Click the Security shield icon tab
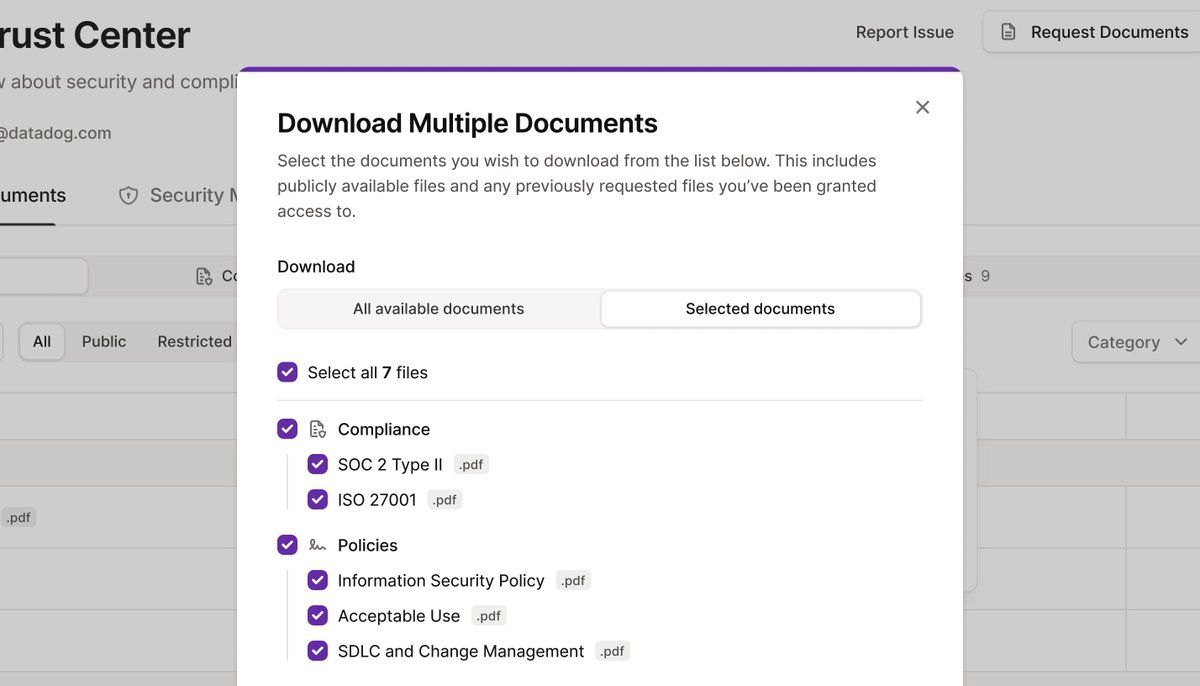The height and width of the screenshot is (686, 1200). click(128, 195)
